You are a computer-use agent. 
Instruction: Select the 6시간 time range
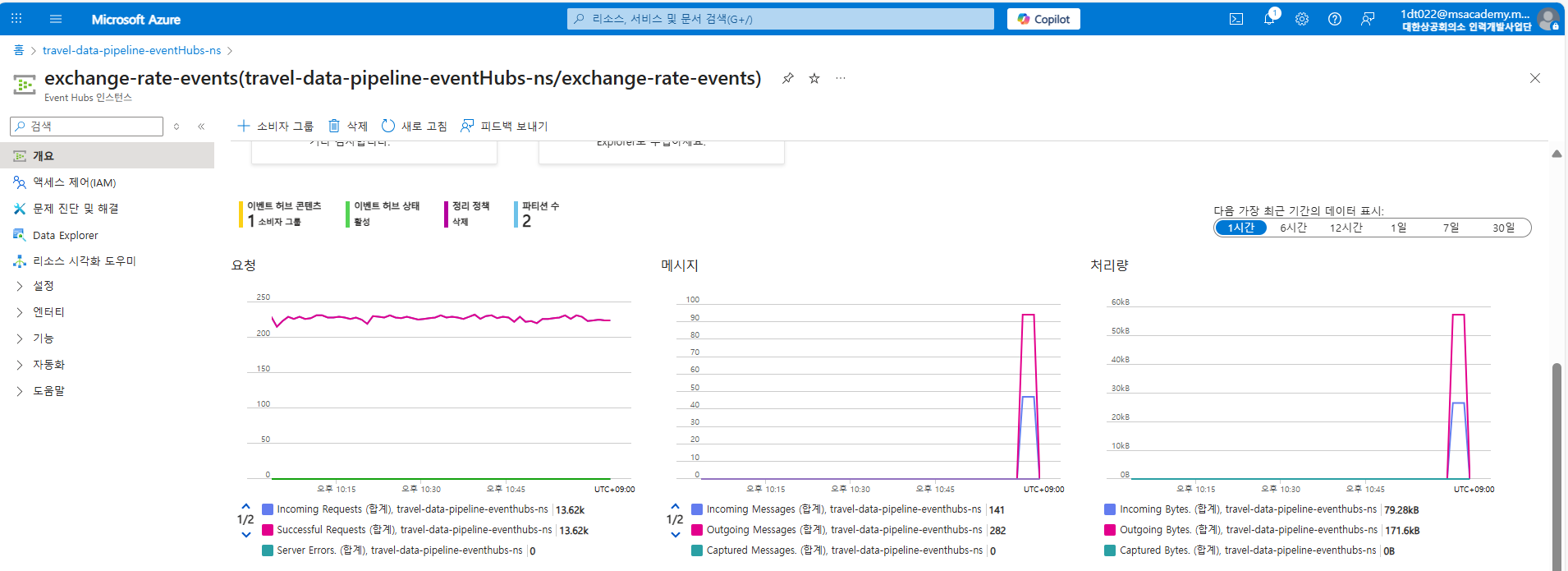coord(1293,228)
